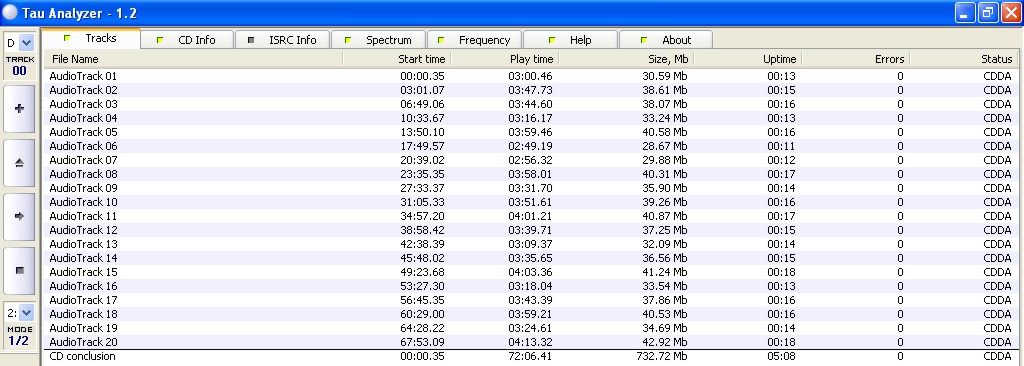
Task: Click the plus add-track button
Action: [x=19, y=108]
